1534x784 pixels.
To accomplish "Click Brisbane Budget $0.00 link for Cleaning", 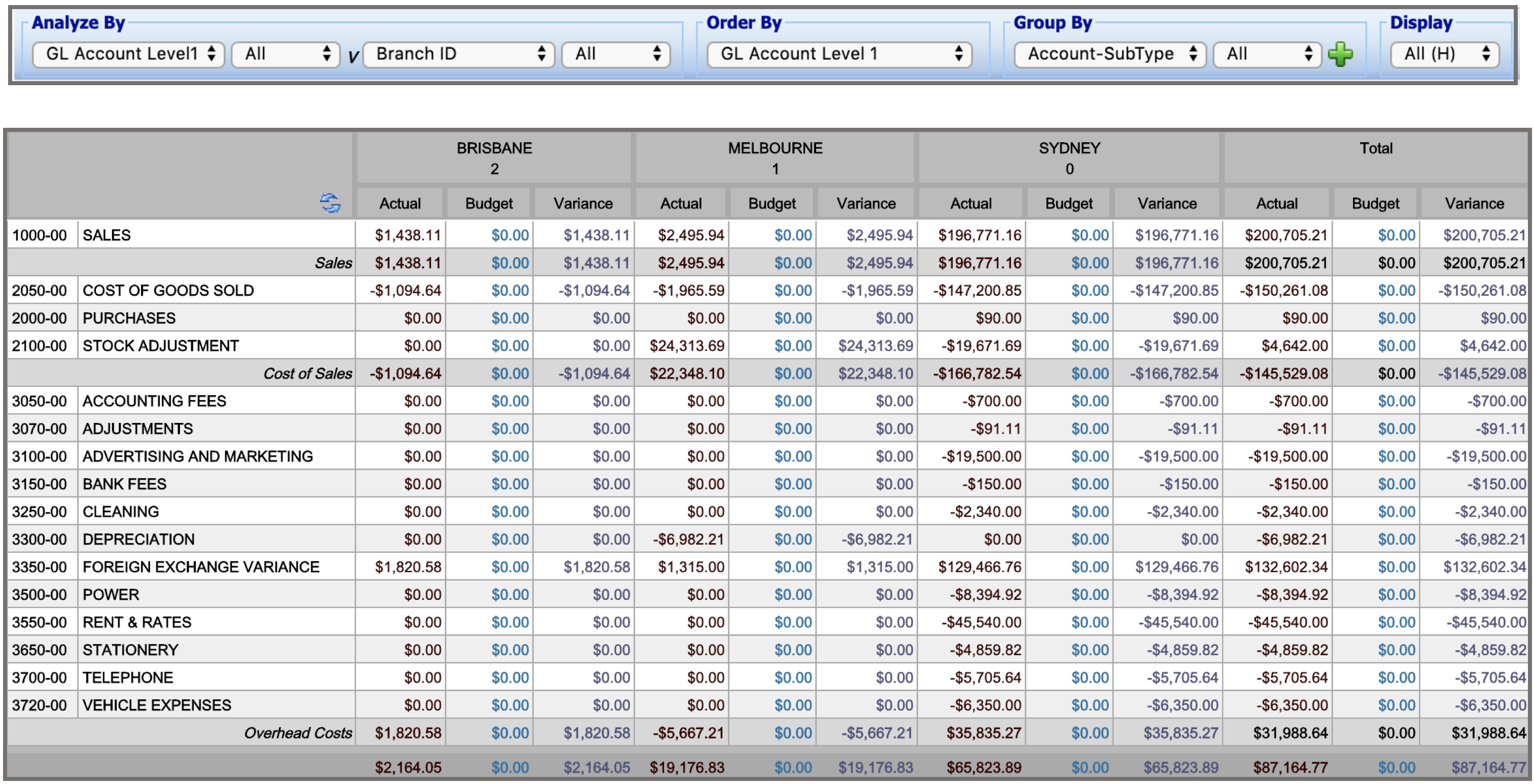I will [x=510, y=512].
